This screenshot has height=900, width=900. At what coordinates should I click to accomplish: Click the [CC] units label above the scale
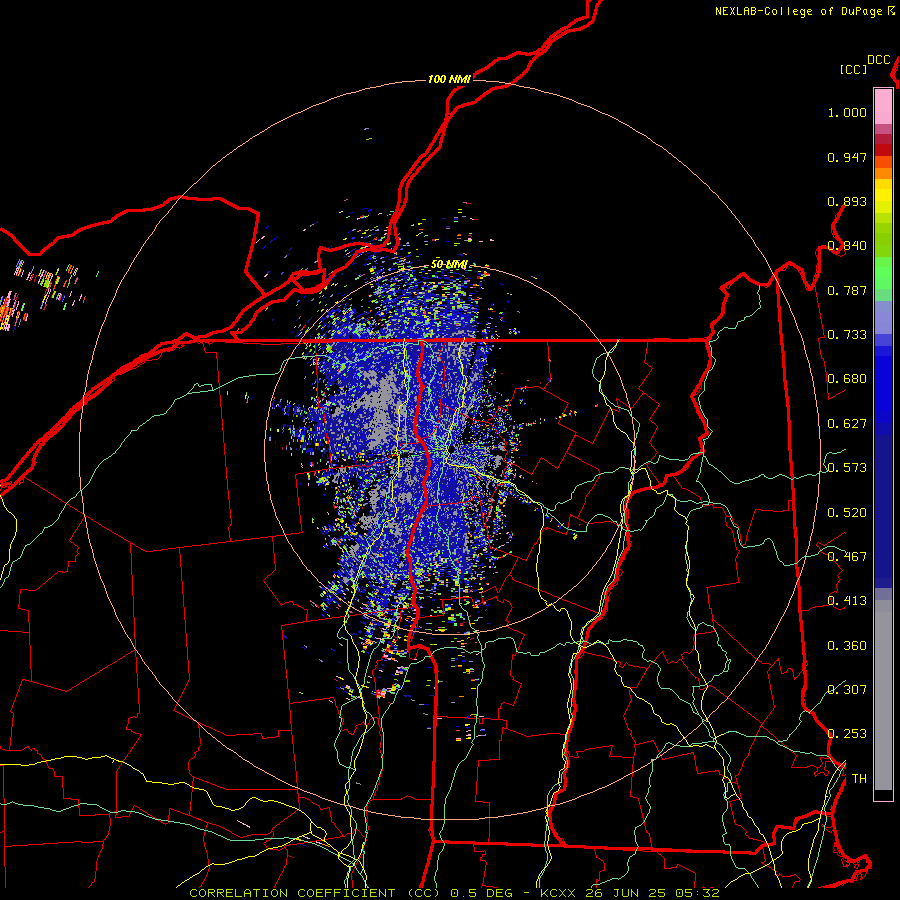pos(853,69)
